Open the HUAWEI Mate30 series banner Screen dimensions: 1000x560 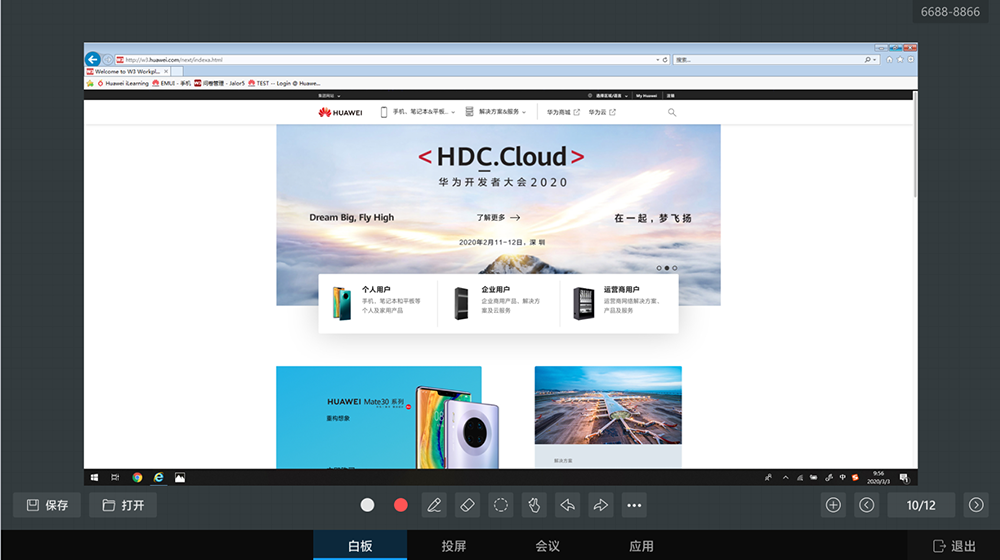tap(379, 417)
